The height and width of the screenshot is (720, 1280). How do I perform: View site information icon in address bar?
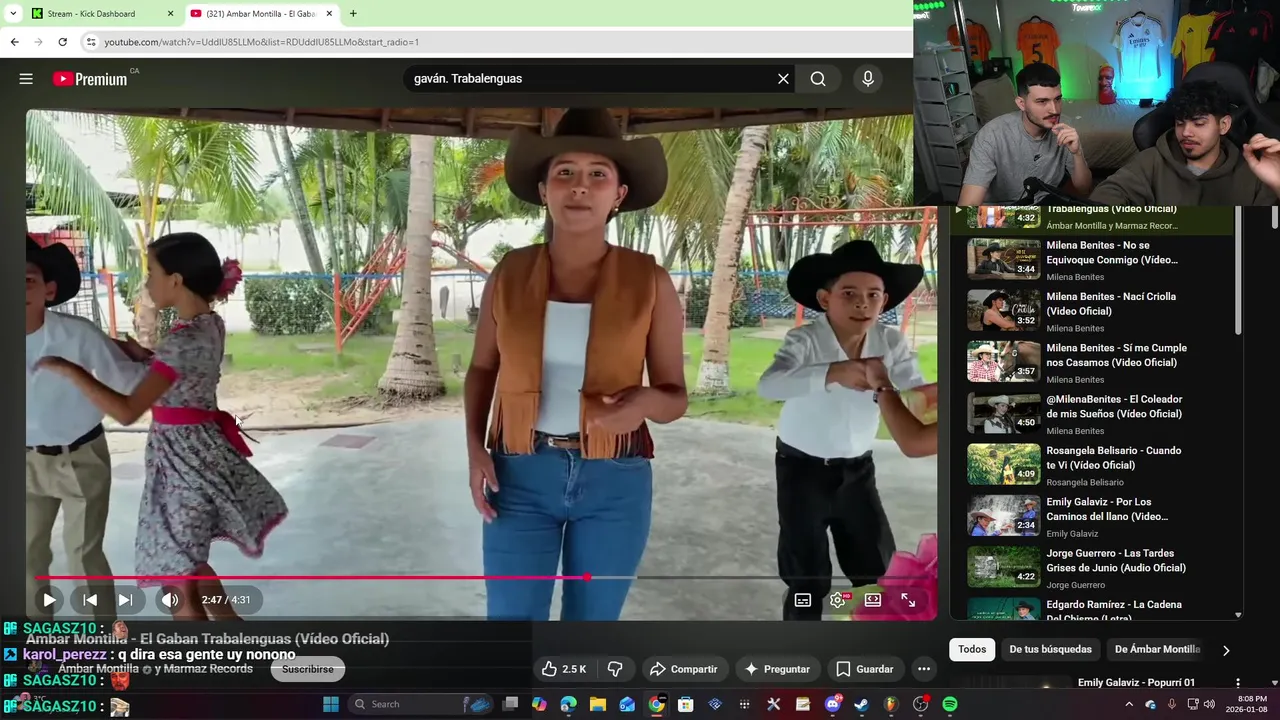[x=91, y=42]
